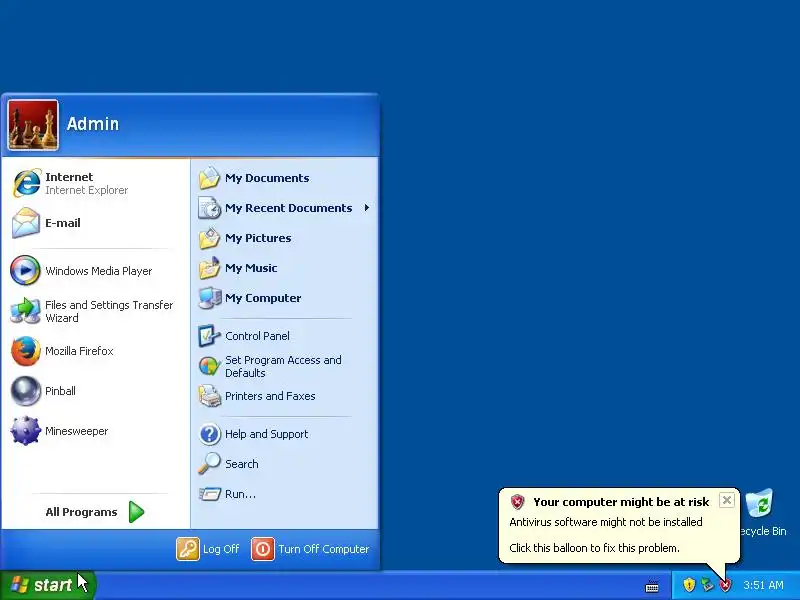Image resolution: width=800 pixels, height=600 pixels.
Task: Click the Help and Support question icon
Action: [210, 434]
